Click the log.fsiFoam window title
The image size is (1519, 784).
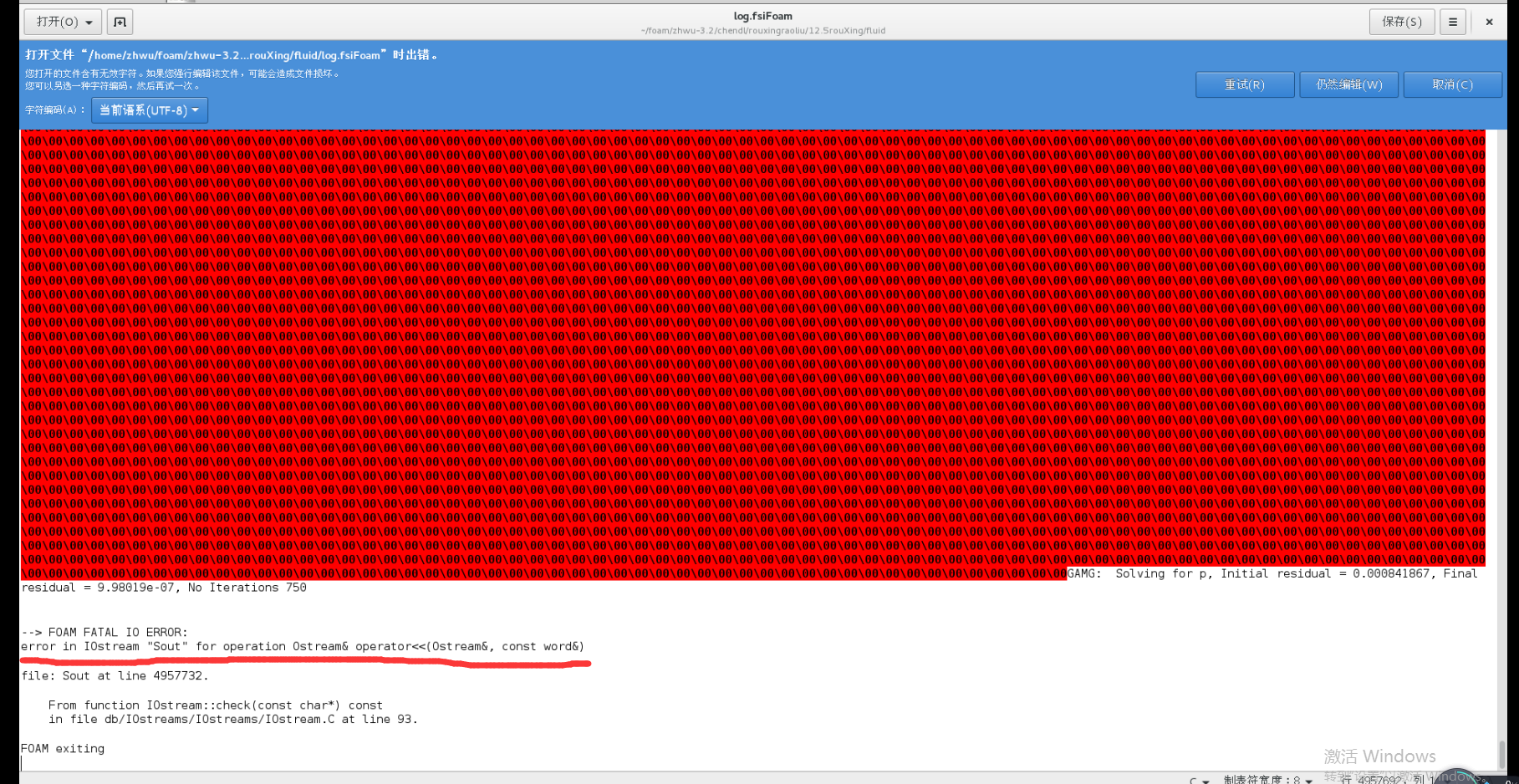click(x=762, y=16)
